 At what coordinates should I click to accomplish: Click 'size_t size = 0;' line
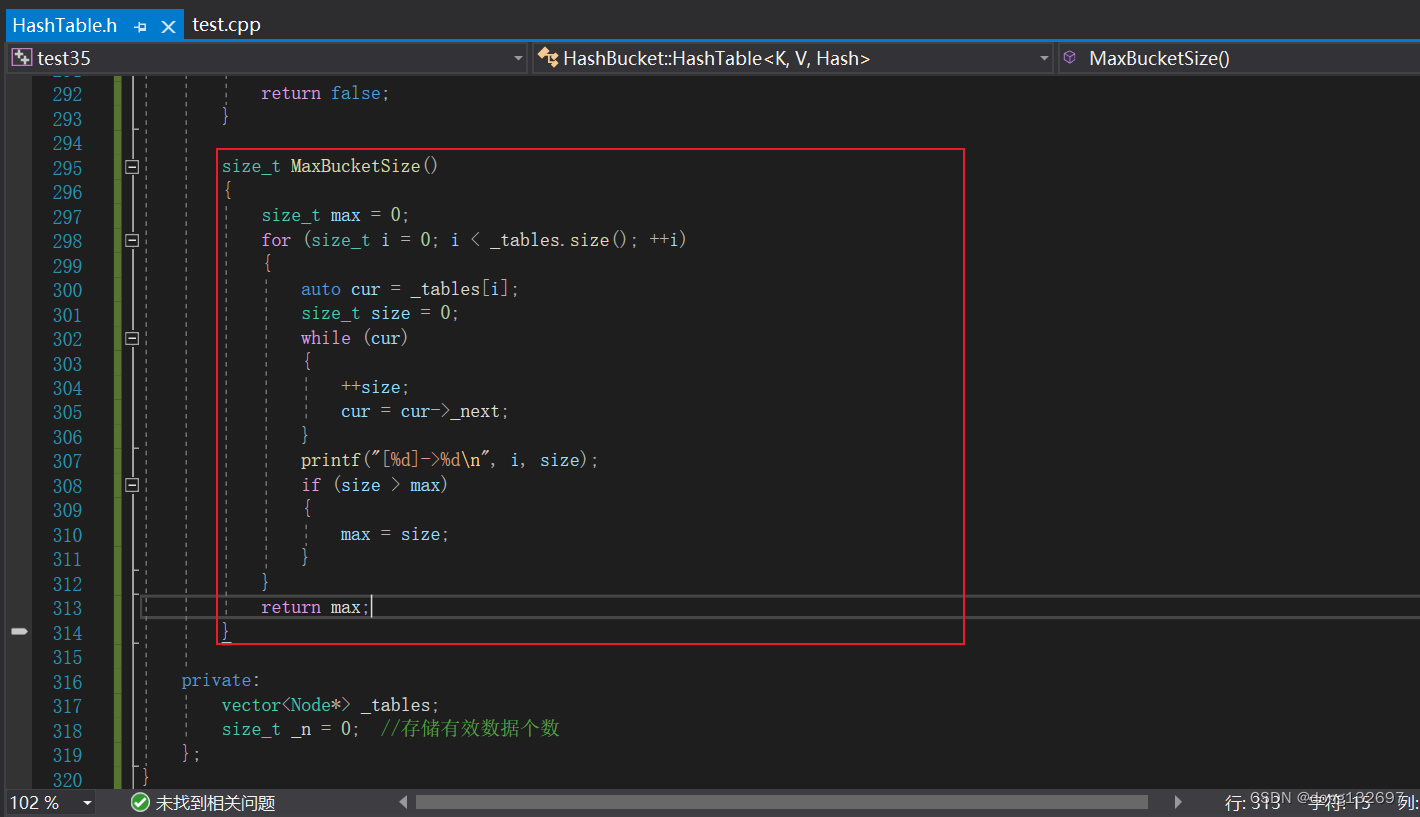(380, 313)
